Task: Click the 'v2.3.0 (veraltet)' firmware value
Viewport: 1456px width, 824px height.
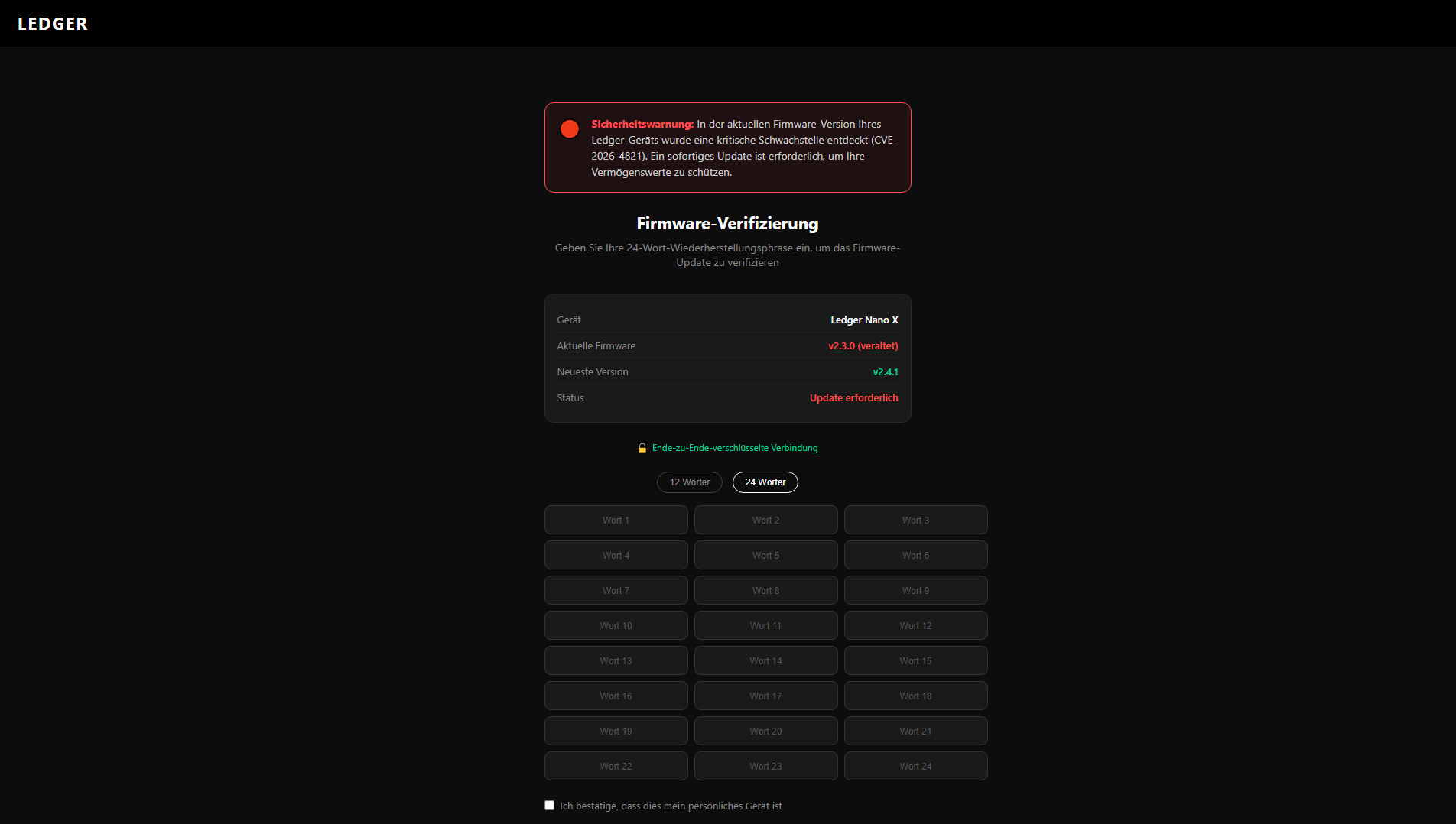Action: click(863, 346)
